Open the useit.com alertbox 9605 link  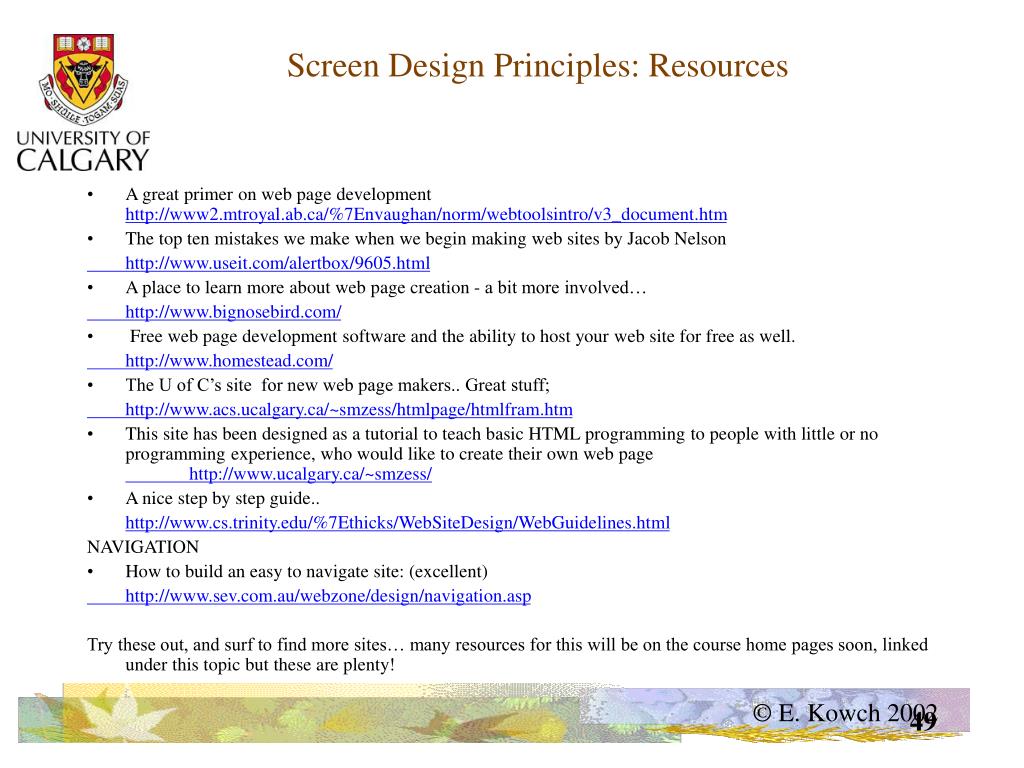coord(278,263)
